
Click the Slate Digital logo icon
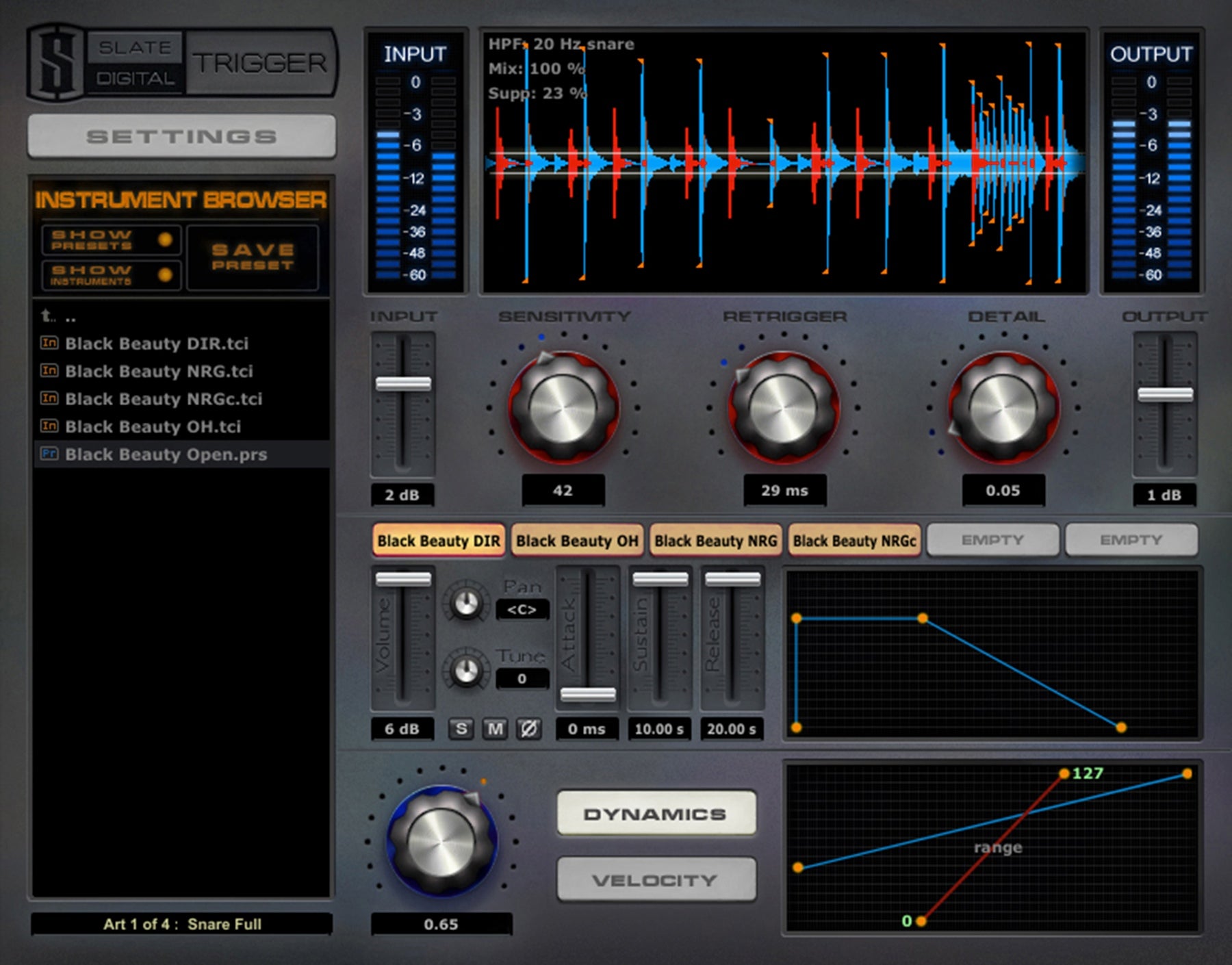point(56,63)
